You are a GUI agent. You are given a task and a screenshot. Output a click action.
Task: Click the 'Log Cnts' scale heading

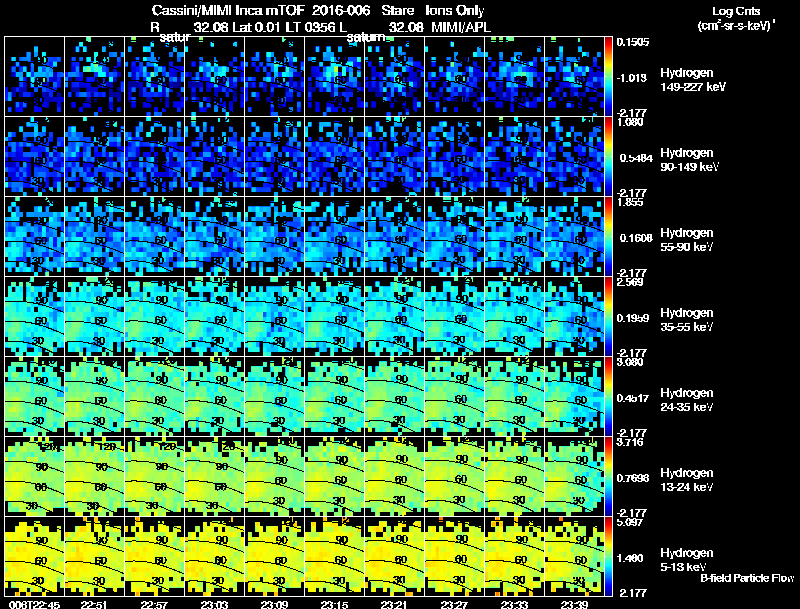[x=736, y=11]
